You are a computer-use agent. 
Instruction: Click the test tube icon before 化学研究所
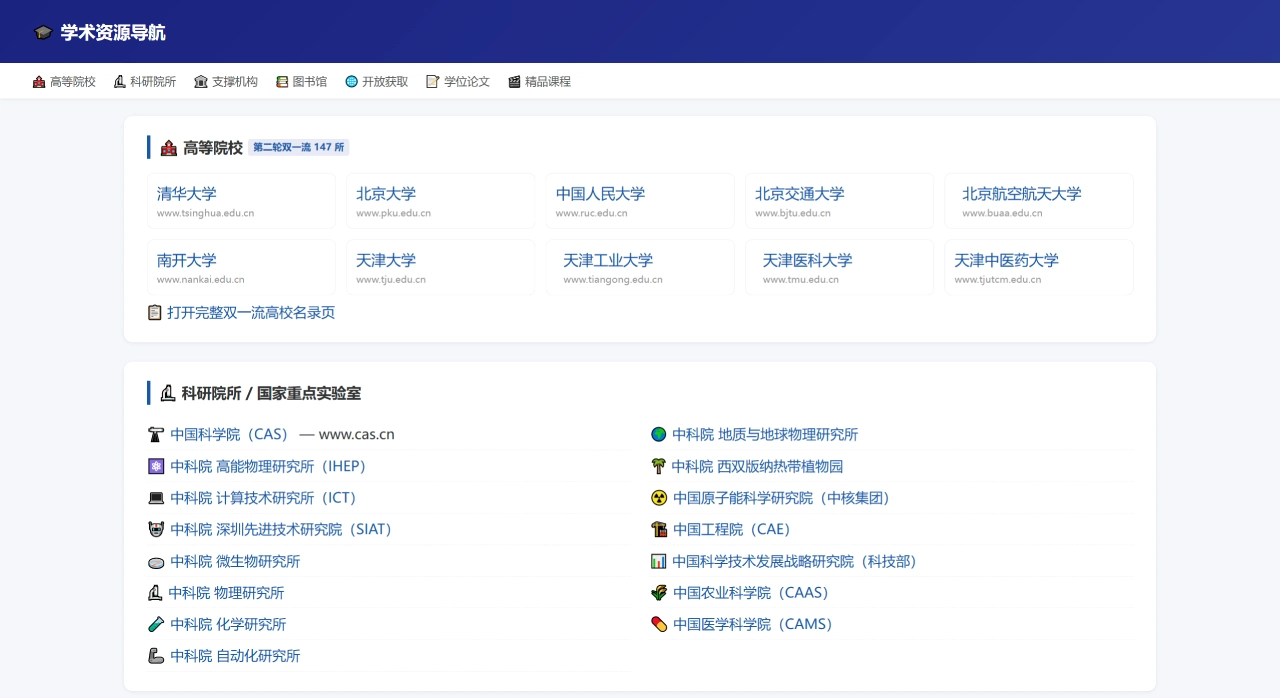(155, 624)
